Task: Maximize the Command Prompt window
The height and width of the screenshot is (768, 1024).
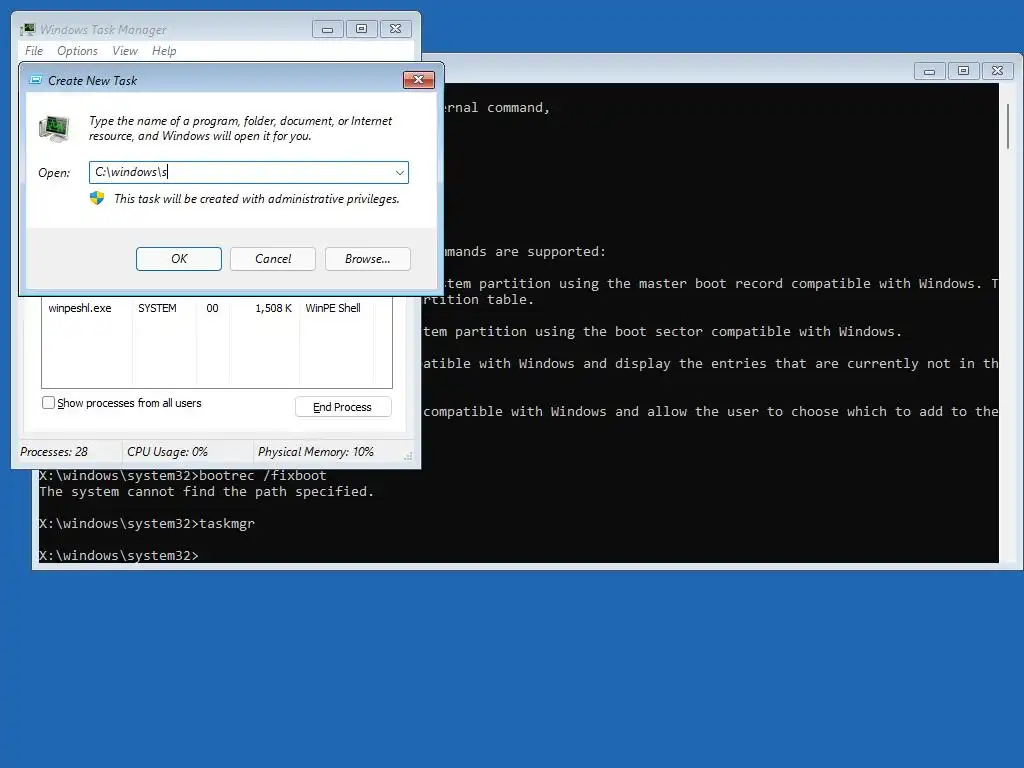Action: pyautogui.click(x=963, y=71)
